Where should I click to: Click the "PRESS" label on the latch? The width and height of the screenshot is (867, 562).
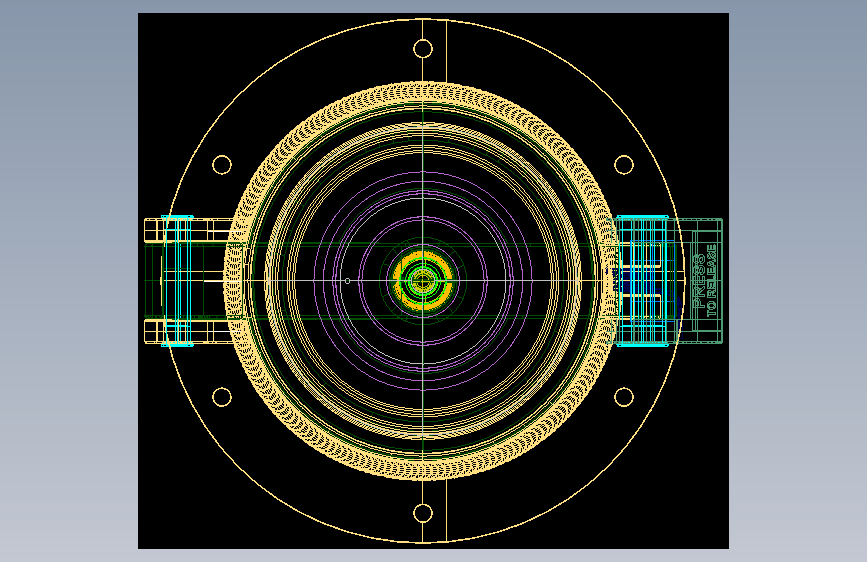pos(699,281)
